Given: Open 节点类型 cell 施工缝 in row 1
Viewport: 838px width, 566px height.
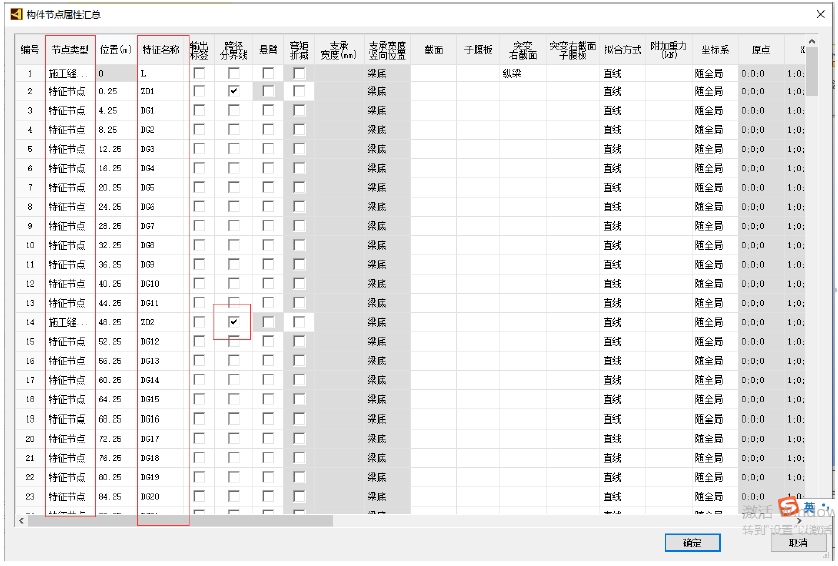Looking at the screenshot, I should pyautogui.click(x=71, y=73).
